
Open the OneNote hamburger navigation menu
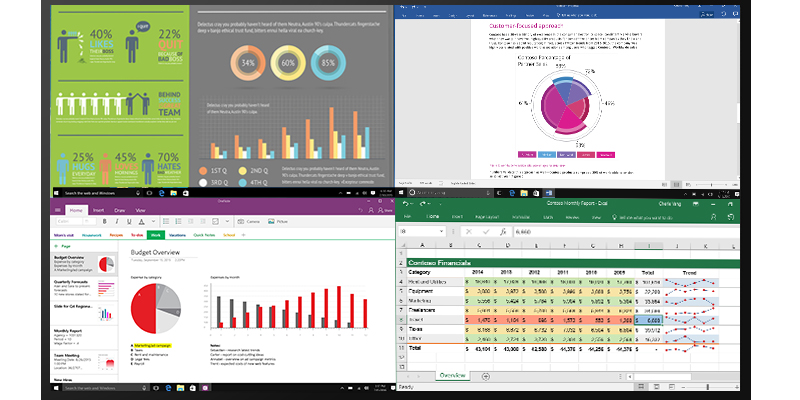56,210
